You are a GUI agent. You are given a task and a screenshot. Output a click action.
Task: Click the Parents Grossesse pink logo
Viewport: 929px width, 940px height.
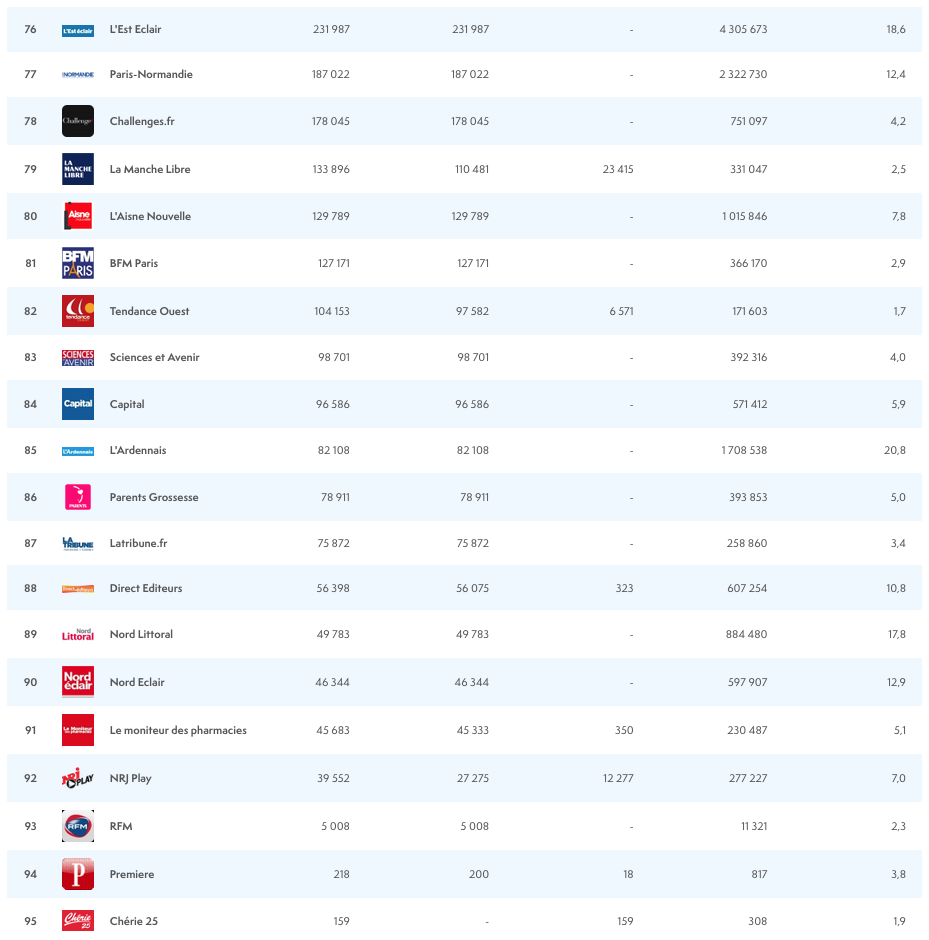(x=78, y=497)
